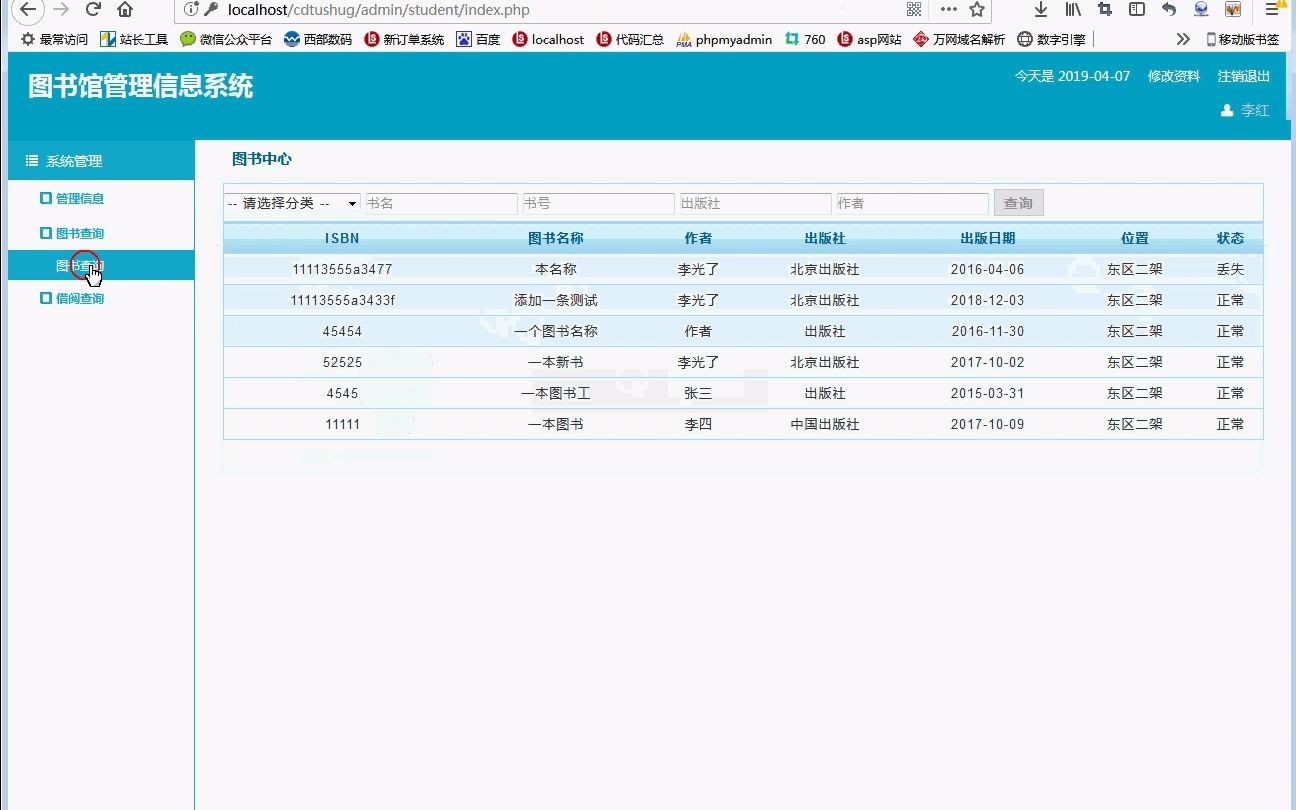
Task: Click author cell 张三
Action: click(x=698, y=393)
